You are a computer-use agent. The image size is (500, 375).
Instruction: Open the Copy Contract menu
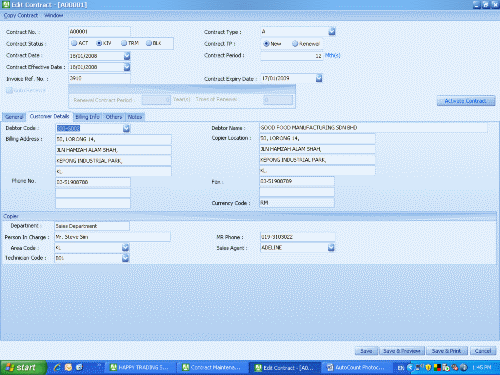[21, 15]
